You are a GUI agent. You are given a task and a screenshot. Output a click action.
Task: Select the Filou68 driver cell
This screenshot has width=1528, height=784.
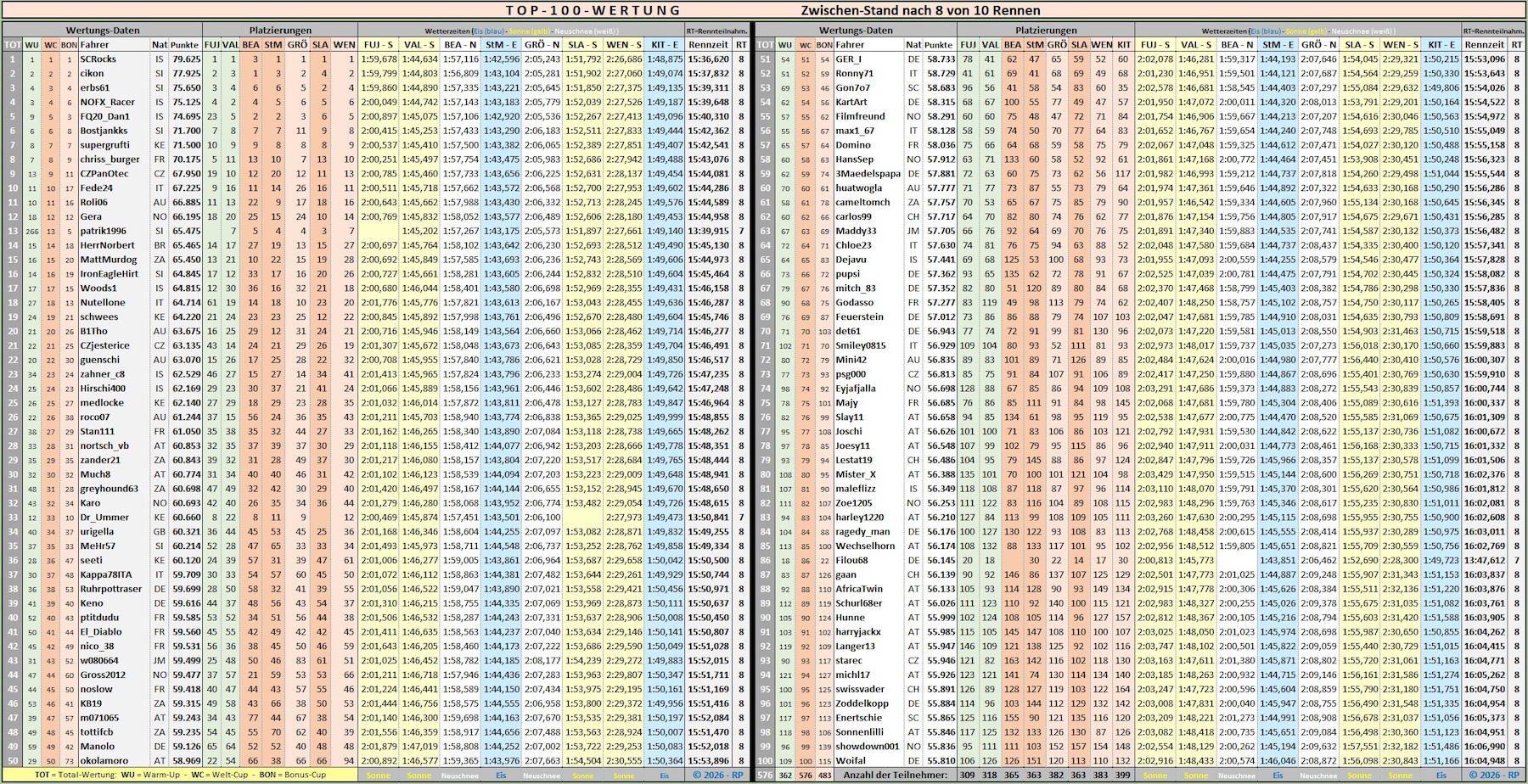851,560
